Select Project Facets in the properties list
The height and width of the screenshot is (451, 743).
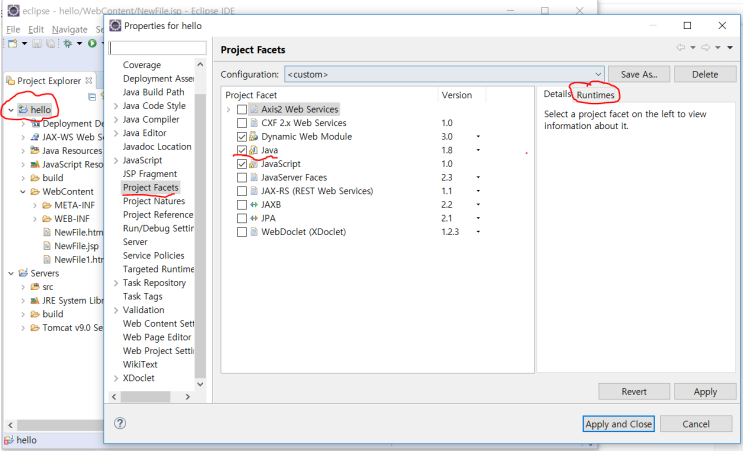point(151,188)
